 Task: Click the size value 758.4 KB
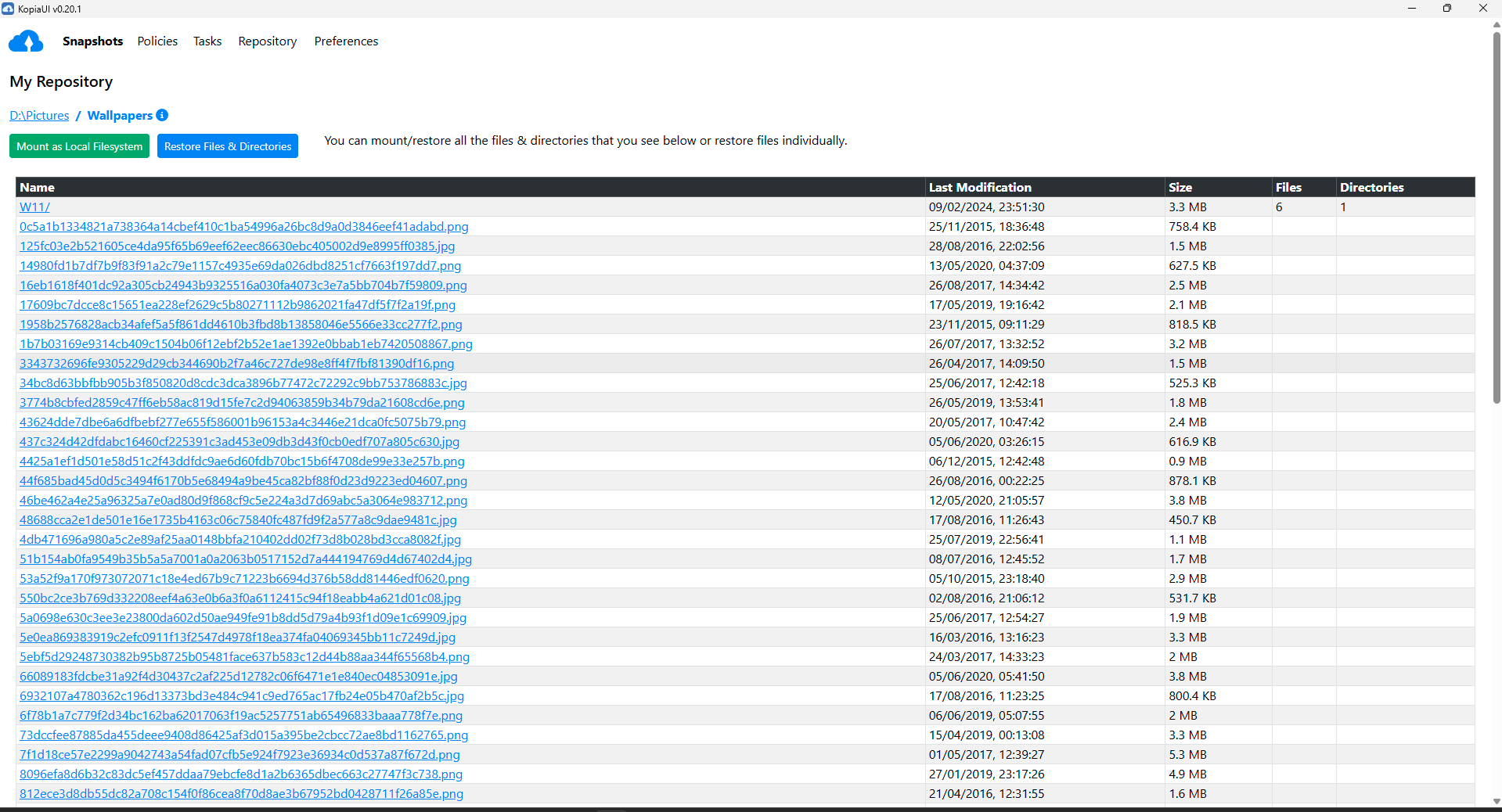pyautogui.click(x=1192, y=227)
